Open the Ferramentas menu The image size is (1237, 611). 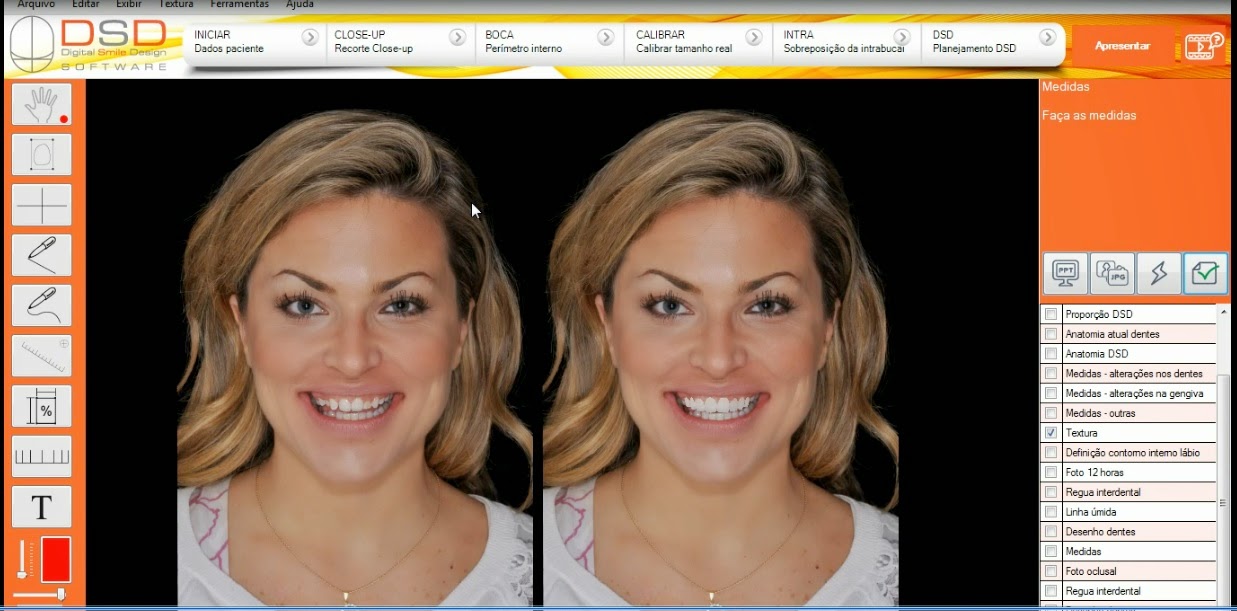(239, 4)
